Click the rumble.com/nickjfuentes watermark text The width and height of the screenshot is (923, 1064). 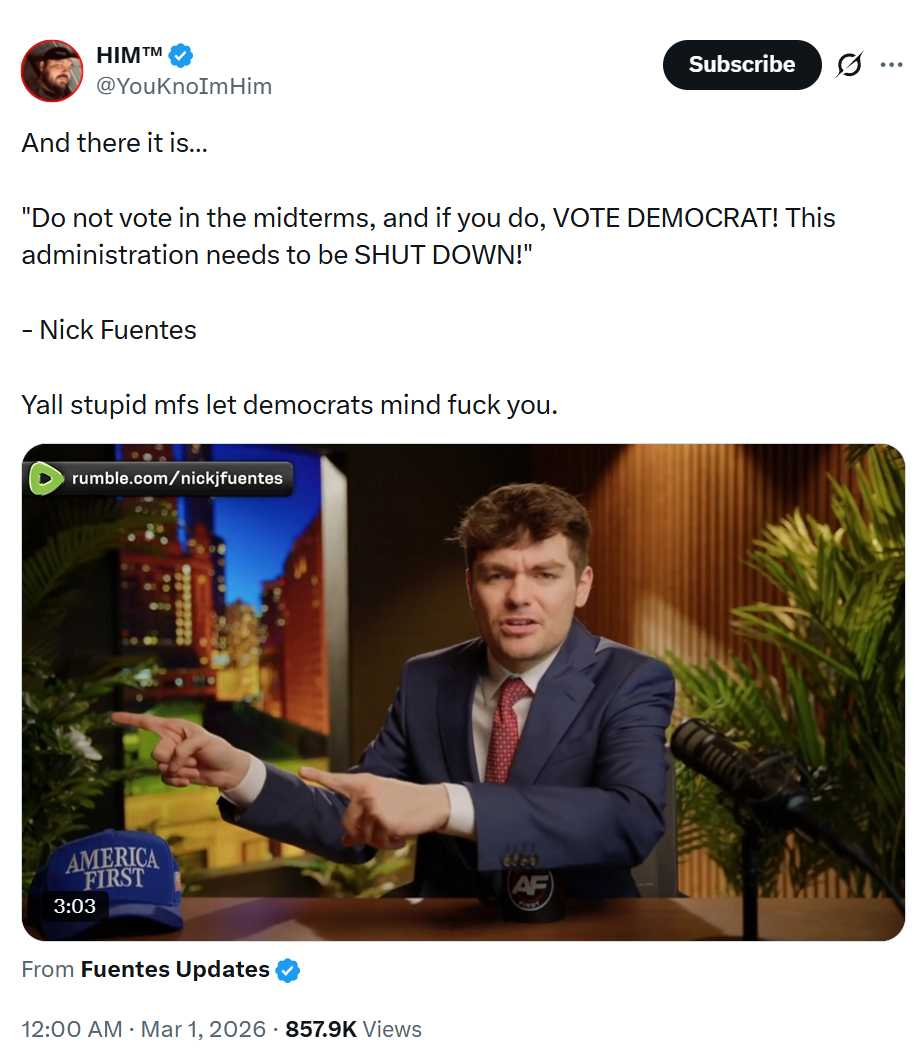(x=177, y=478)
